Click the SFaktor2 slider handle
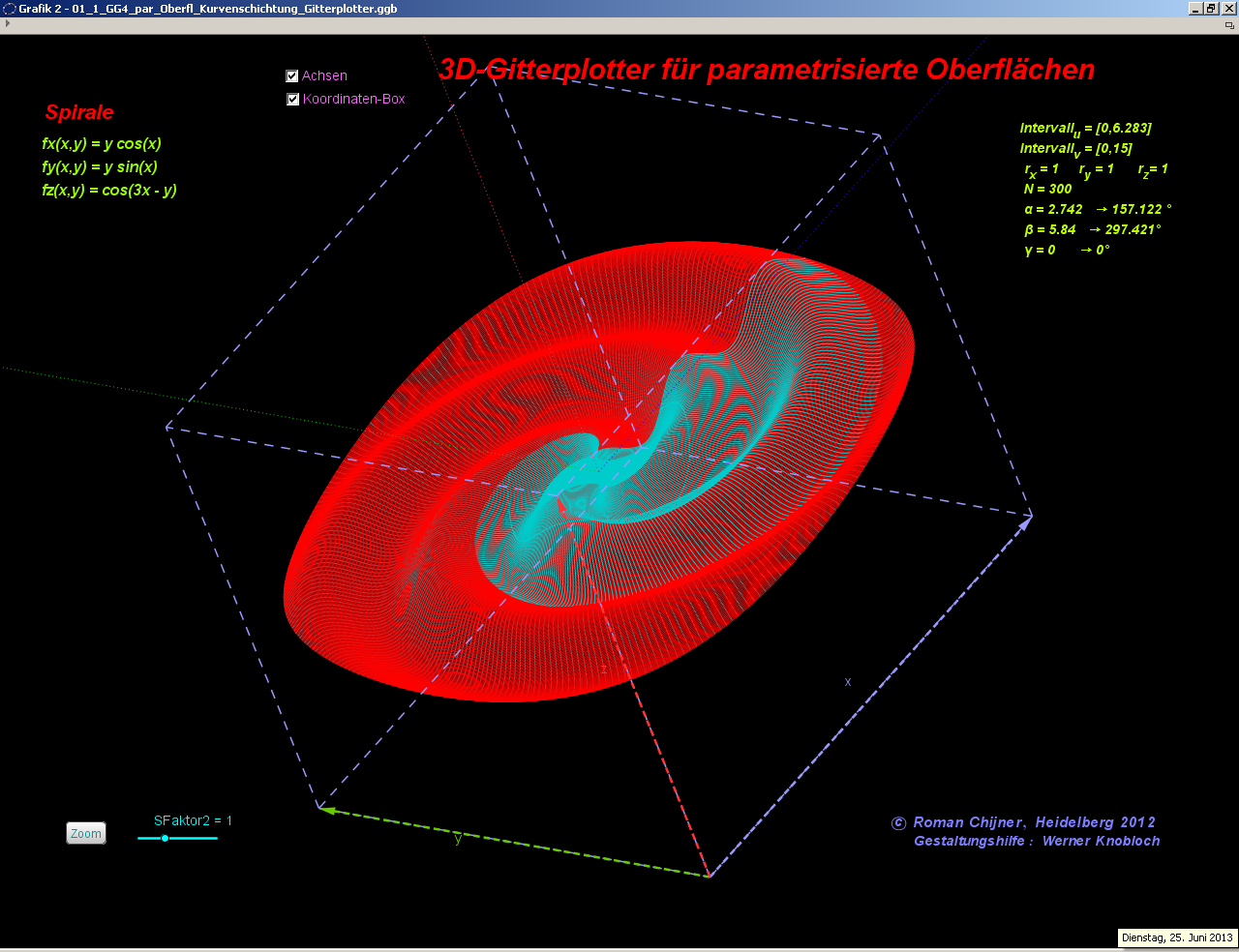The height and width of the screenshot is (952, 1239). (166, 838)
